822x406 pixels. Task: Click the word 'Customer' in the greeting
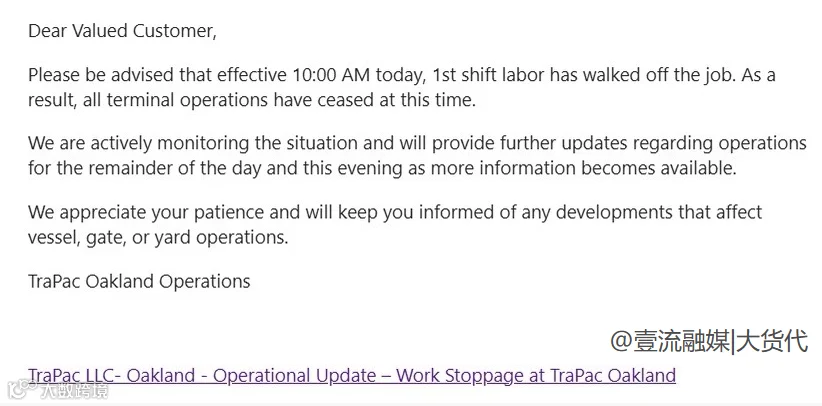[x=174, y=31]
